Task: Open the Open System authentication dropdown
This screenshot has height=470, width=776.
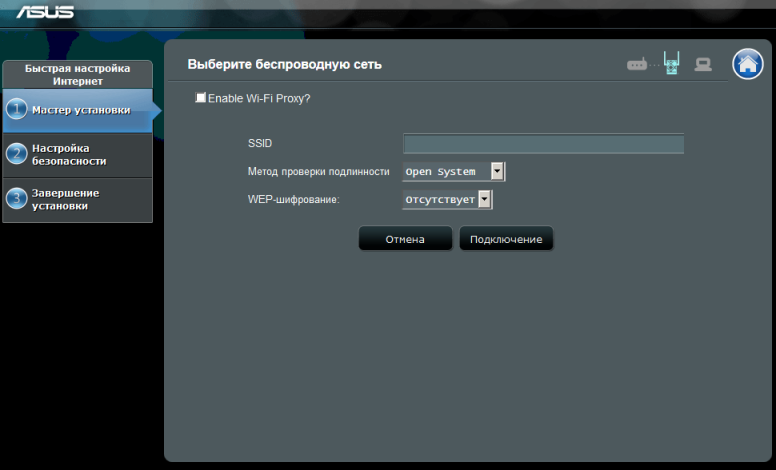Action: (x=454, y=172)
